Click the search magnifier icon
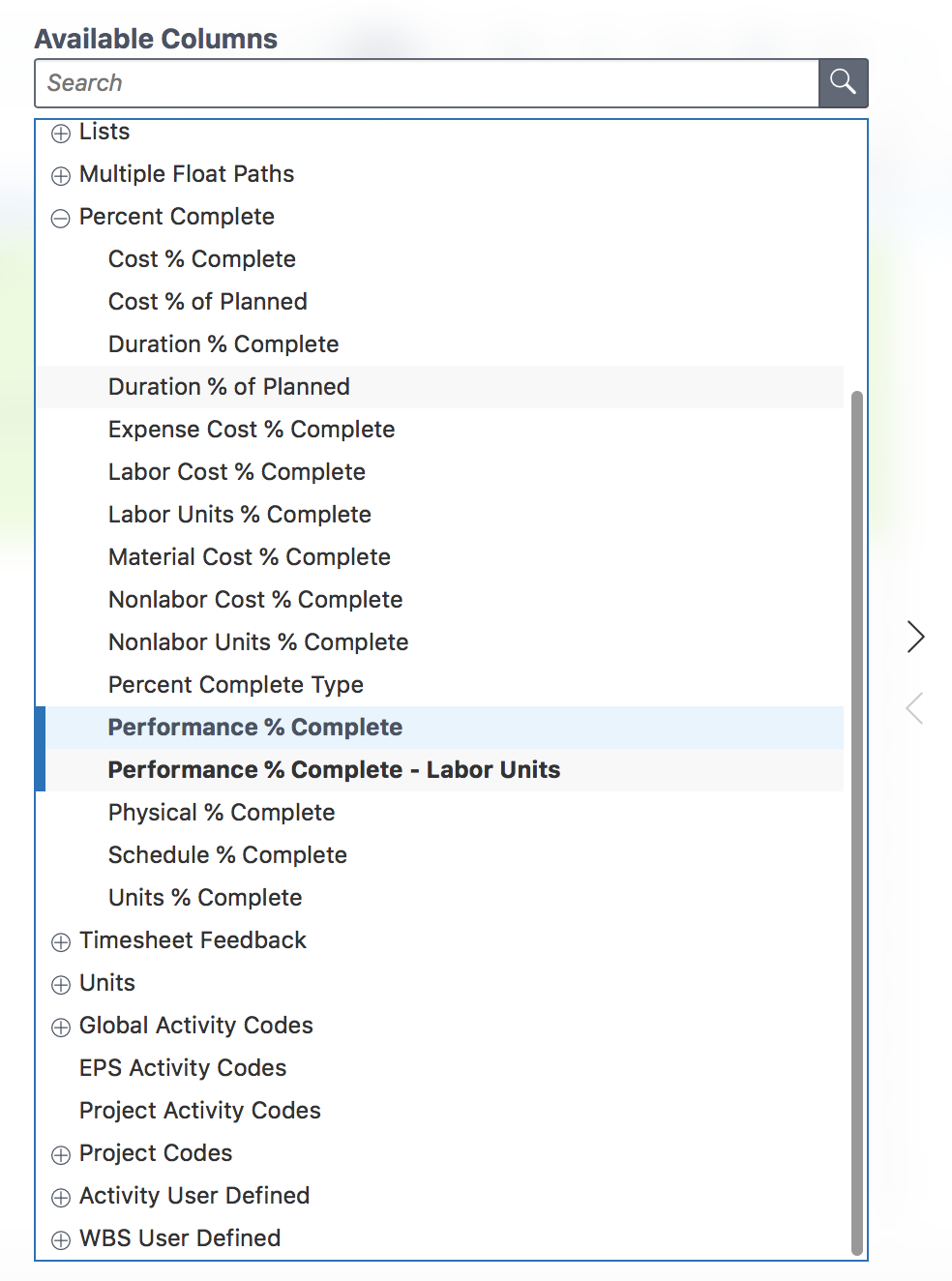Image resolution: width=952 pixels, height=1281 pixels. tap(841, 83)
